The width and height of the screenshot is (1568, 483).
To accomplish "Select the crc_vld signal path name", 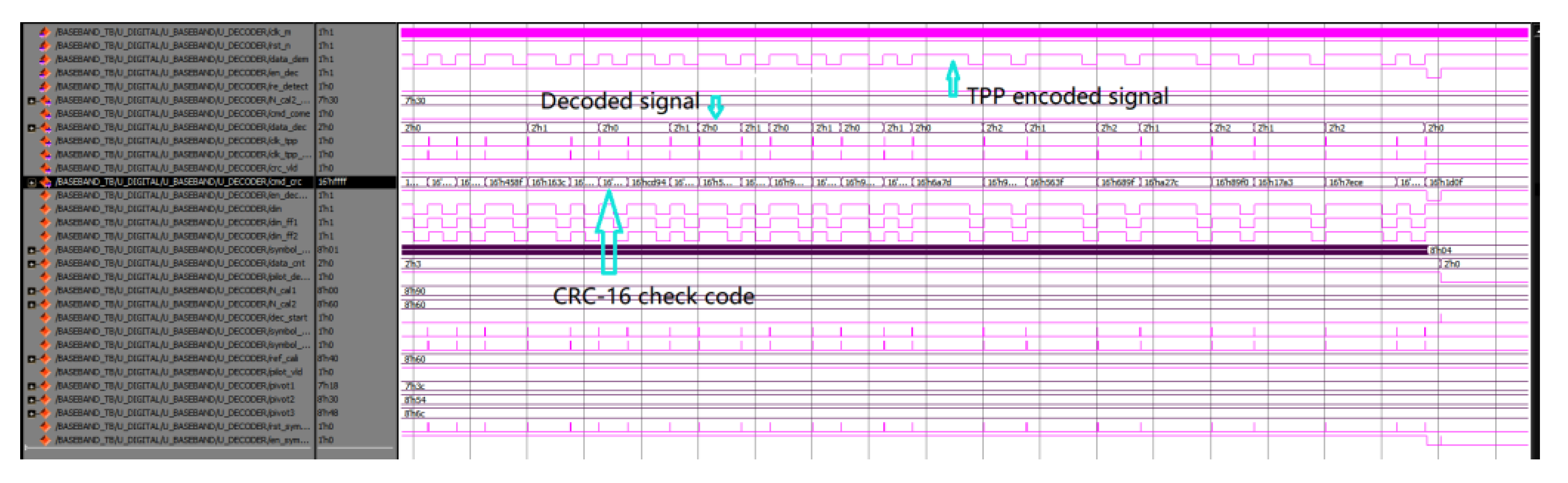I will click(177, 168).
